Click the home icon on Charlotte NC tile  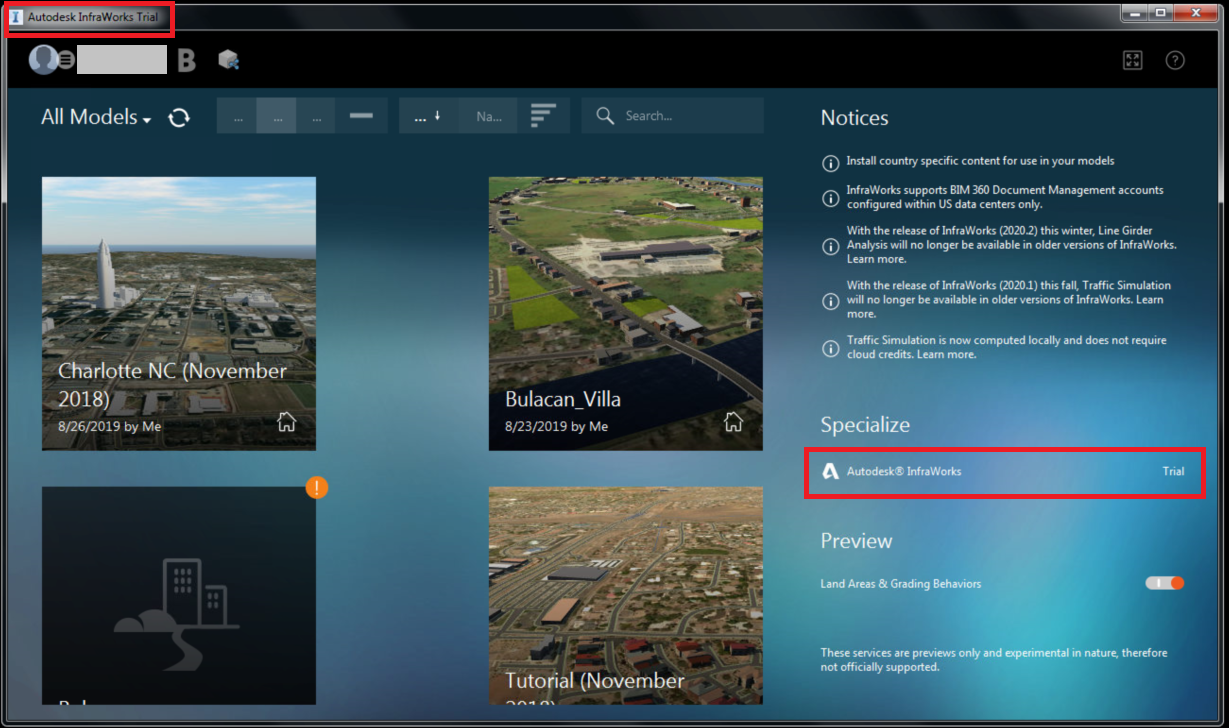[286, 422]
